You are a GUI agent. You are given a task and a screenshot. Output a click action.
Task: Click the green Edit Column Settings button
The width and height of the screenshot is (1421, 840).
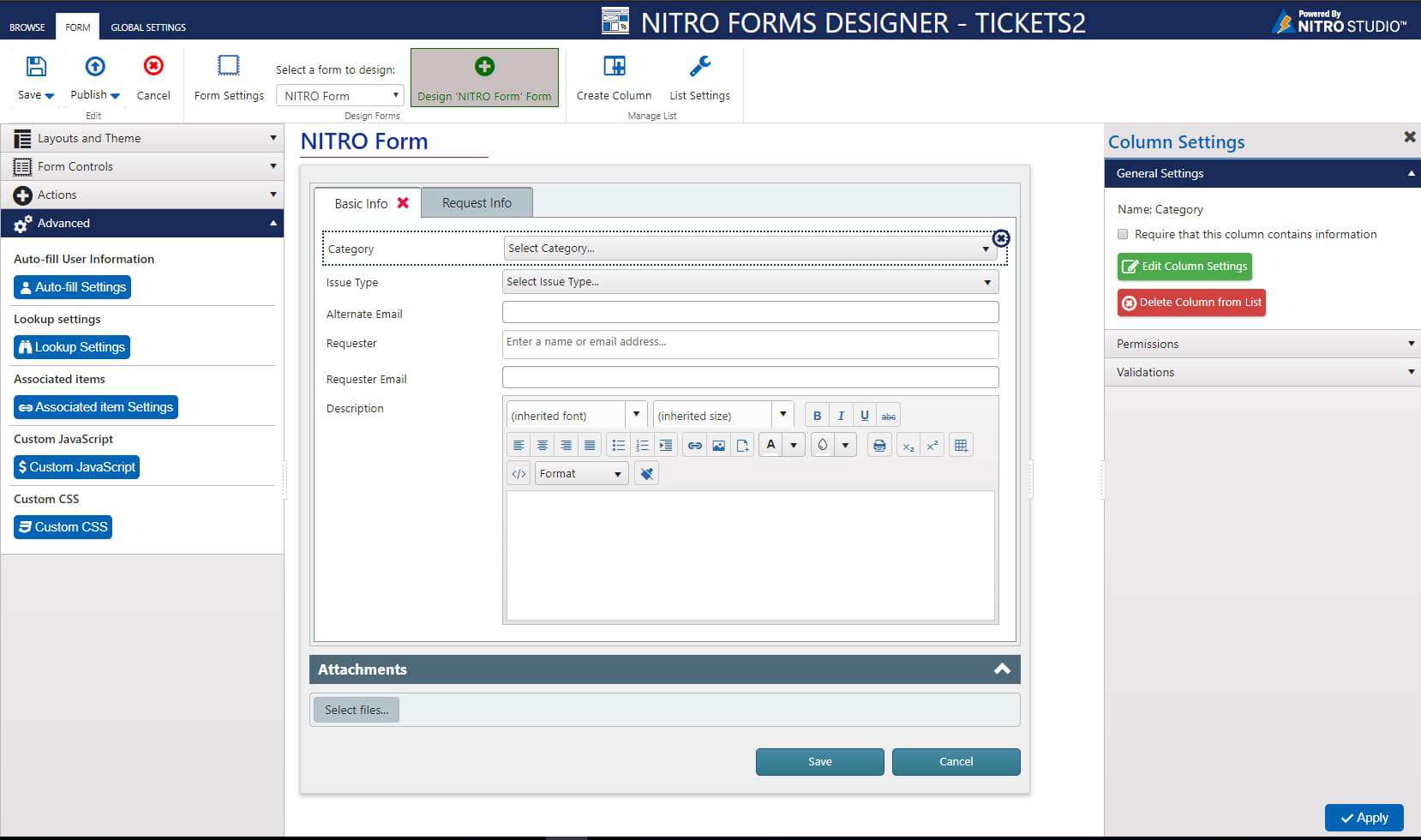pyautogui.click(x=1184, y=267)
